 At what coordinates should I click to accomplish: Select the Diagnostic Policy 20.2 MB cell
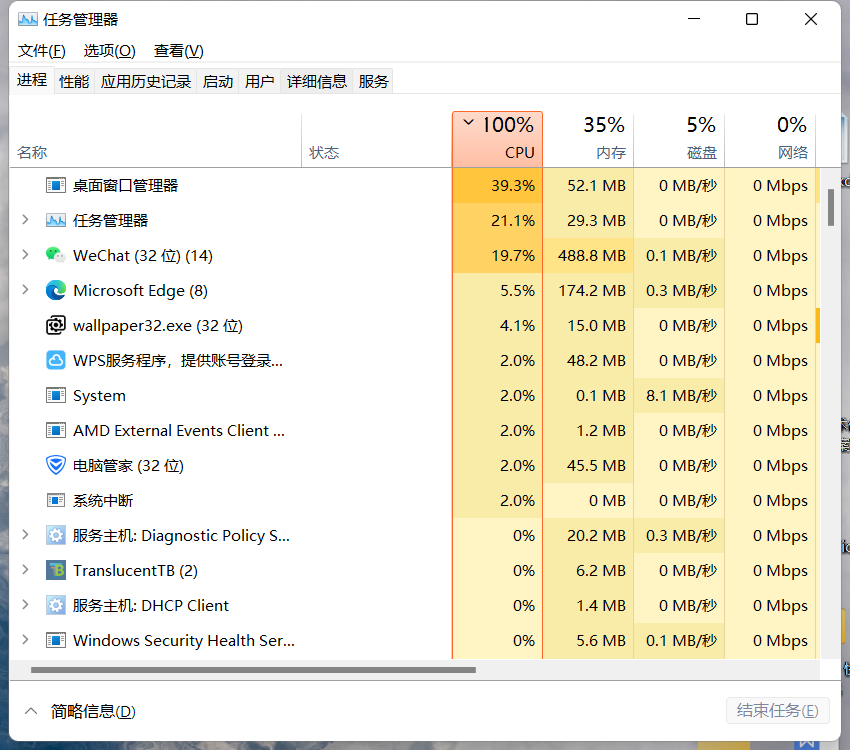pos(589,535)
